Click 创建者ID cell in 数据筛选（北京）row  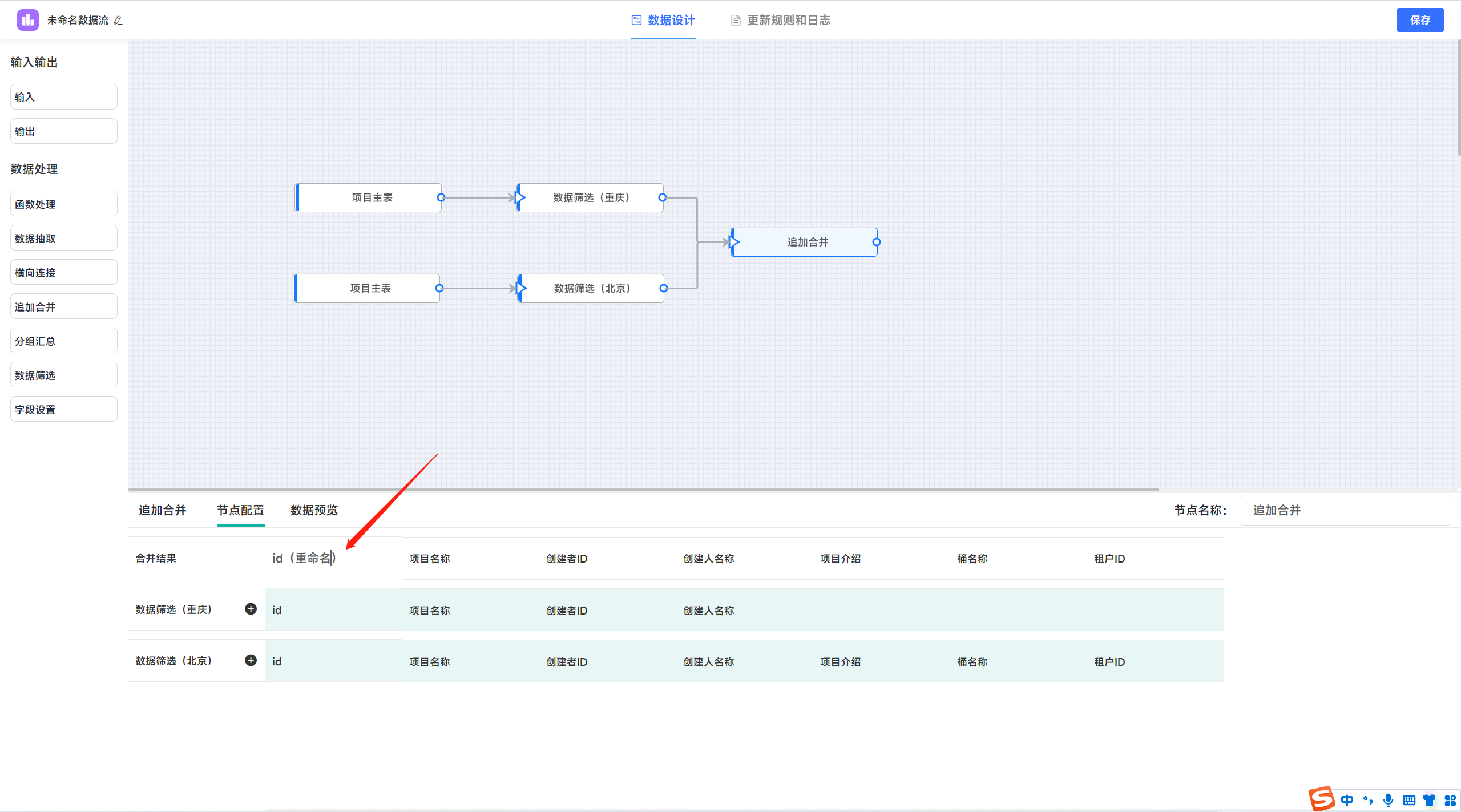click(x=607, y=661)
